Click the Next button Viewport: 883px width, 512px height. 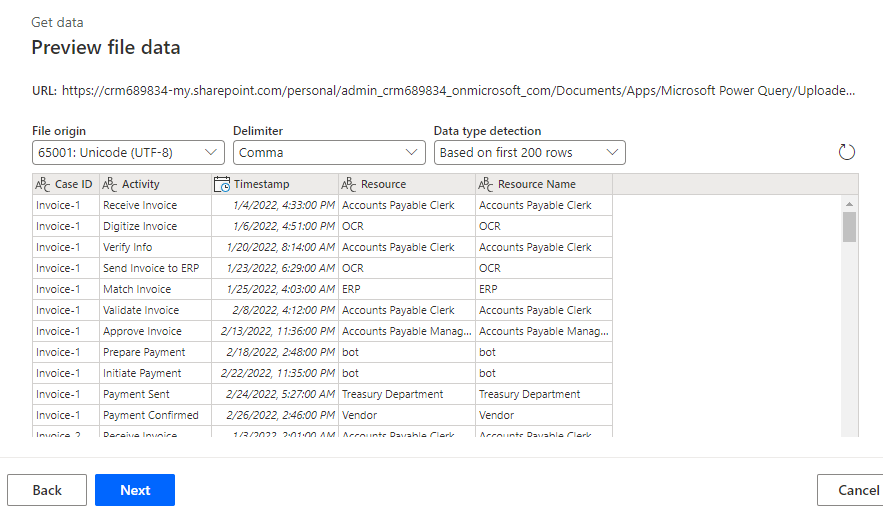tap(135, 490)
